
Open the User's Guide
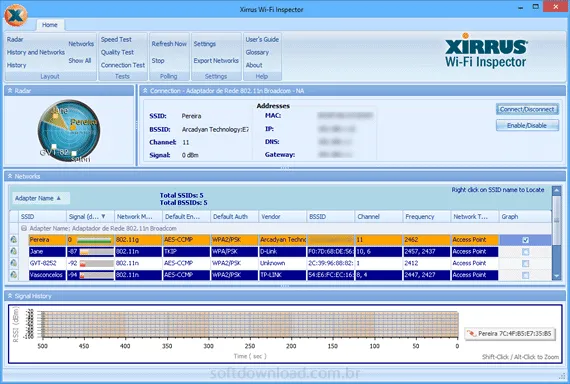coord(262,39)
